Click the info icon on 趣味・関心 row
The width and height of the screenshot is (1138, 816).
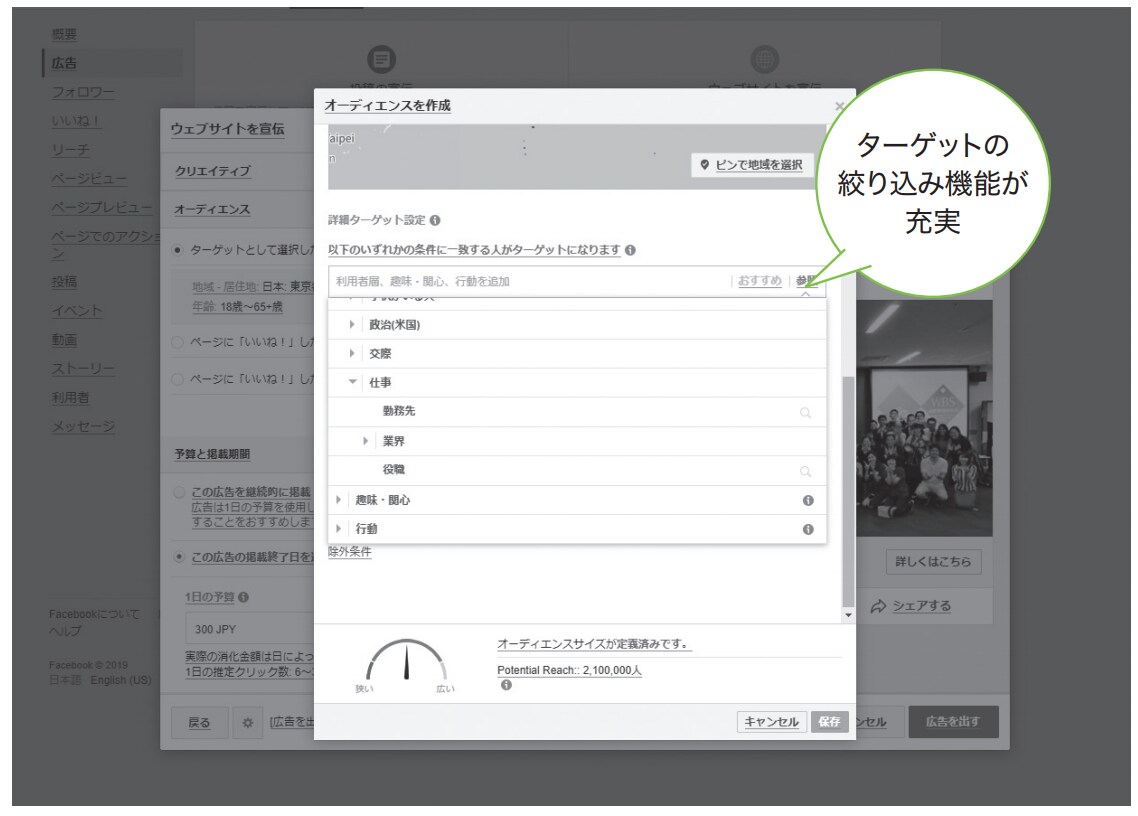pos(808,501)
